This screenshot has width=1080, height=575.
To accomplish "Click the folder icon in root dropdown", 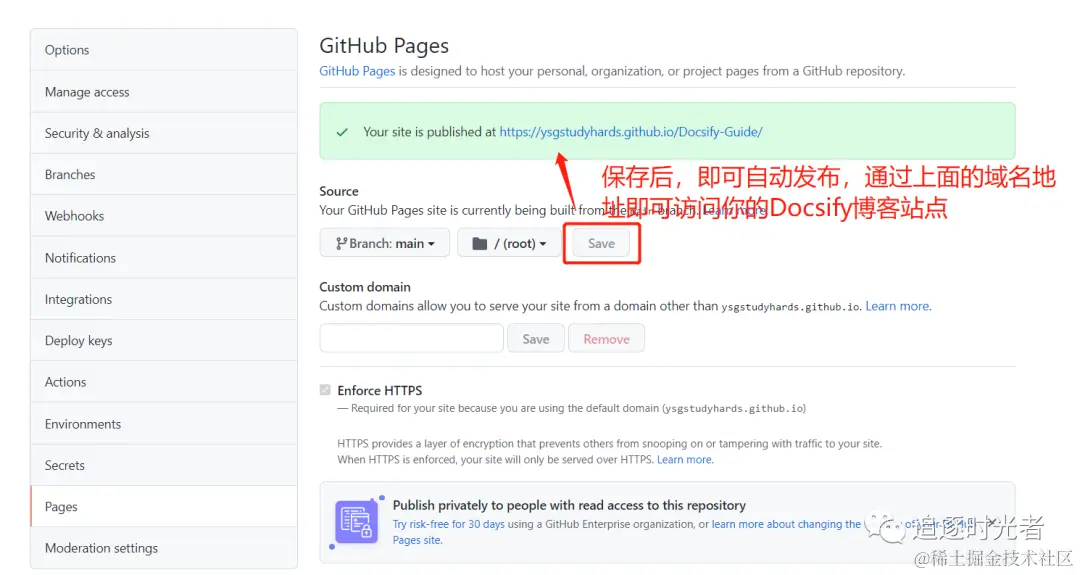I will click(x=480, y=244).
